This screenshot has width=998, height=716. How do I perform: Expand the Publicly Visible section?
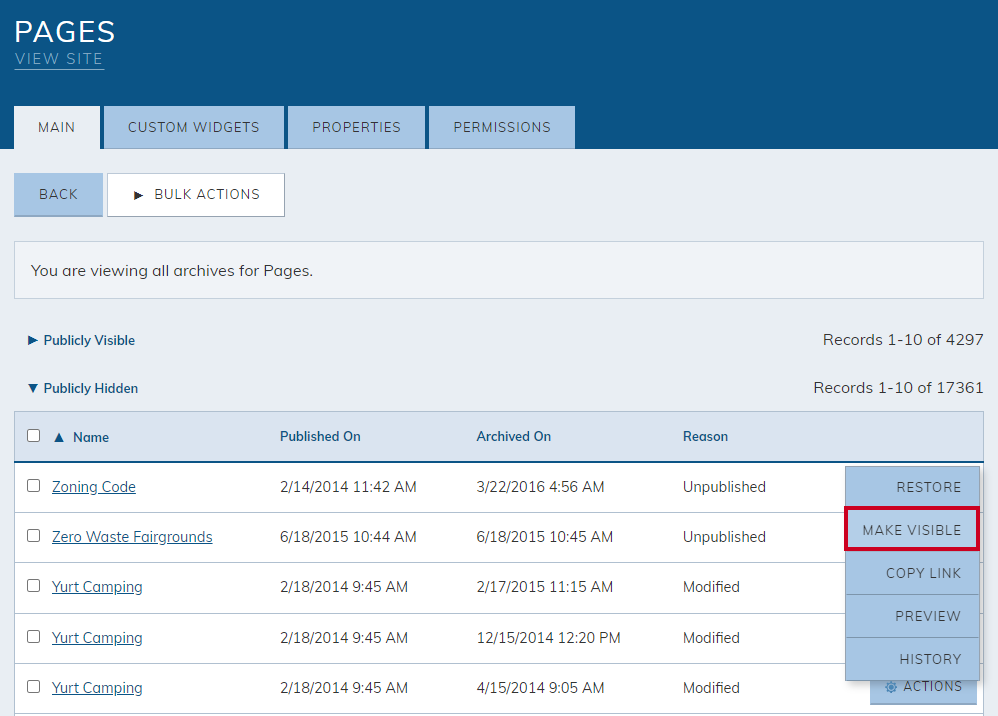pos(81,340)
